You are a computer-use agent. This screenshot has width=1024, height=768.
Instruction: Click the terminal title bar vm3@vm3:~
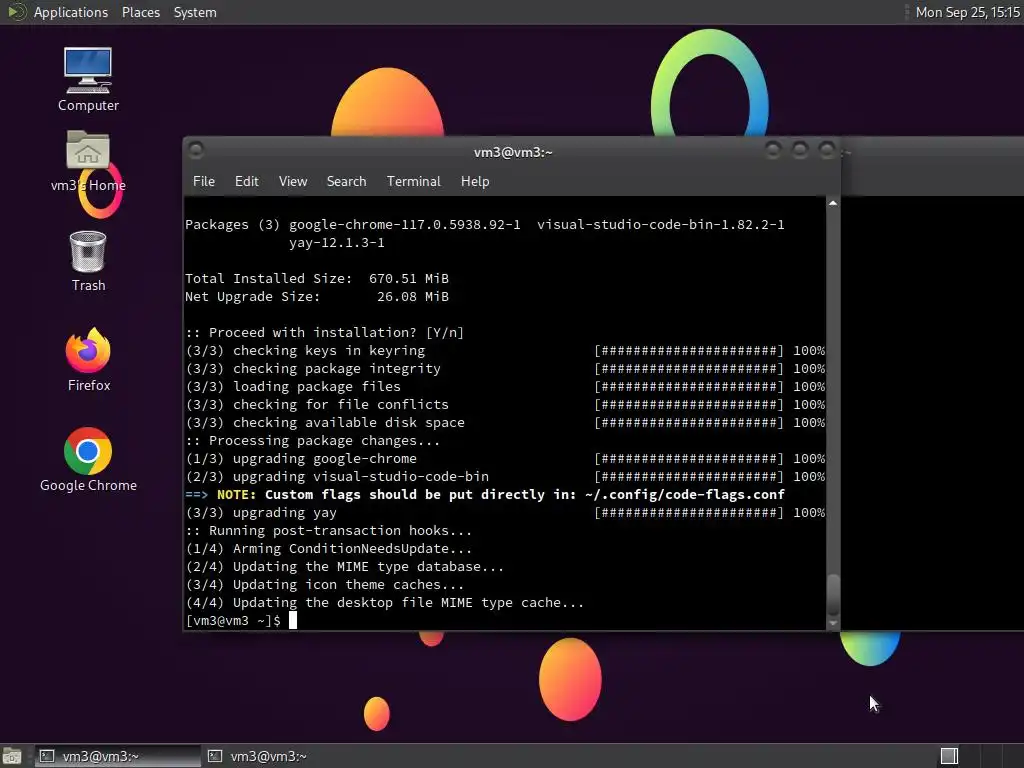pyautogui.click(x=513, y=152)
